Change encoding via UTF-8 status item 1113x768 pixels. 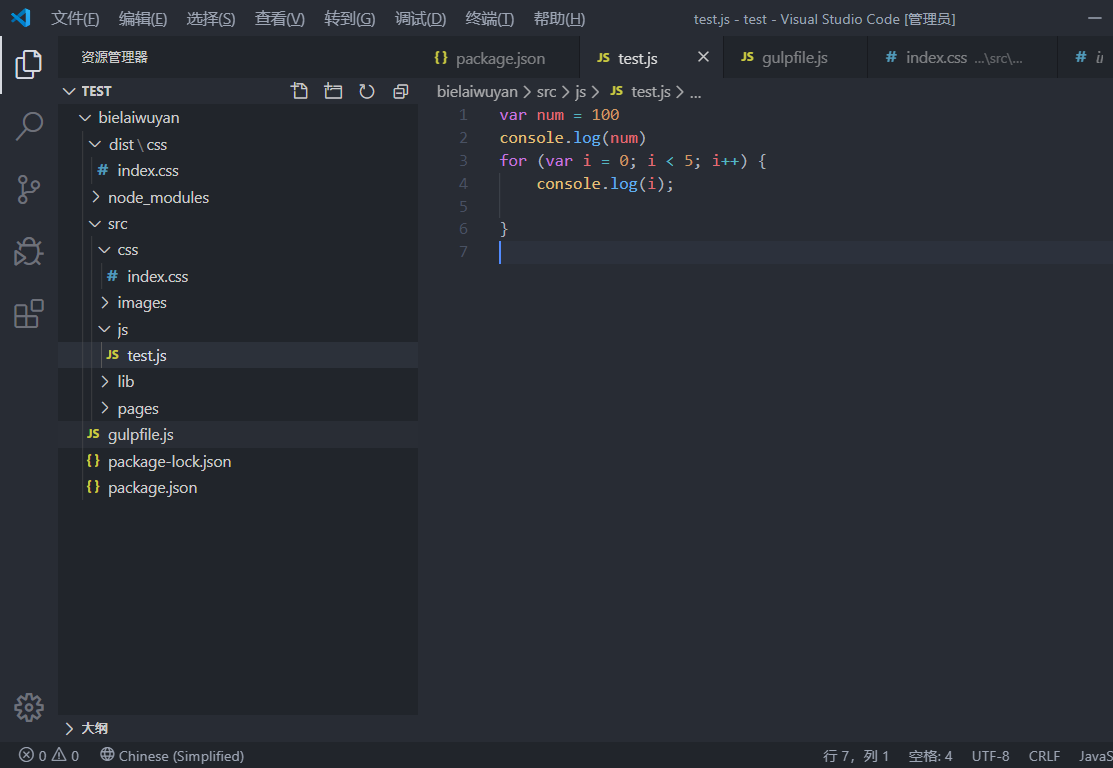pos(990,756)
